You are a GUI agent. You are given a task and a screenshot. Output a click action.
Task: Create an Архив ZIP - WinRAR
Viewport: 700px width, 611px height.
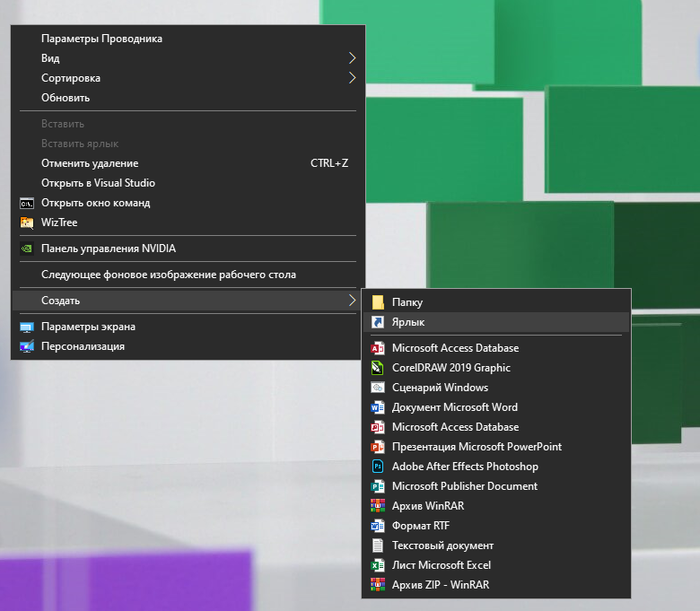click(x=496, y=585)
